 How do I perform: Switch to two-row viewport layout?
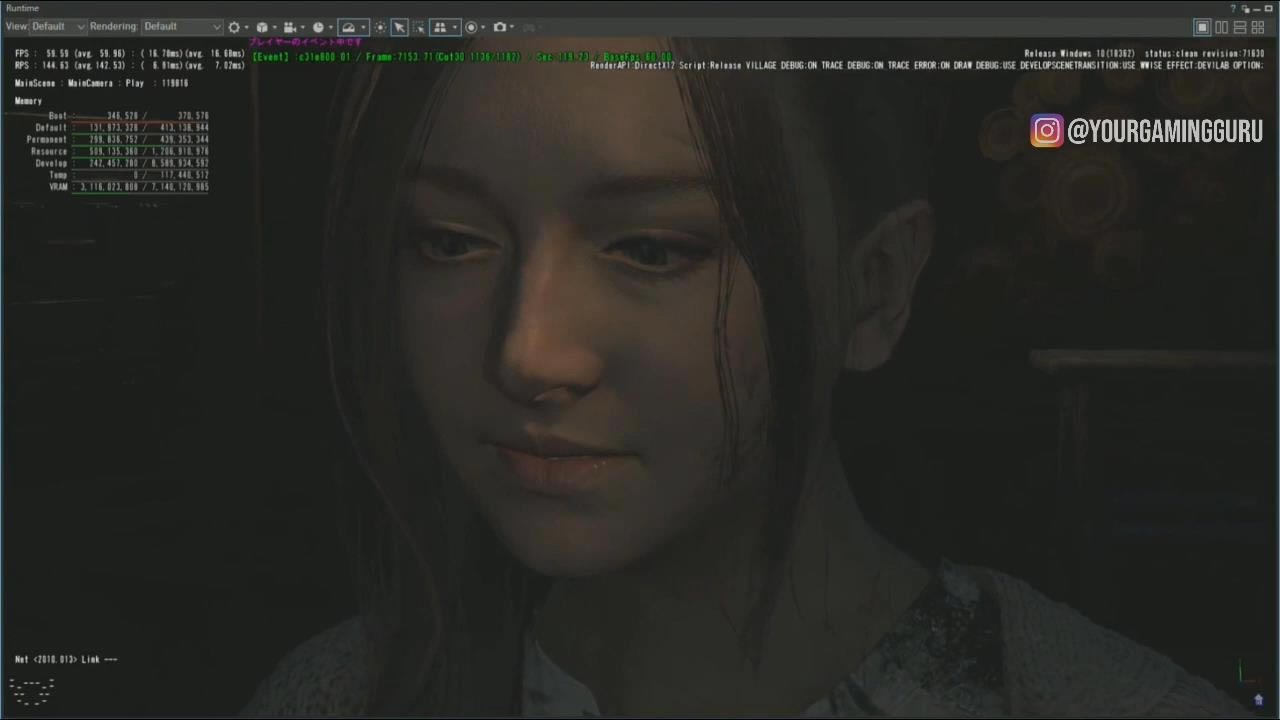pyautogui.click(x=1240, y=28)
